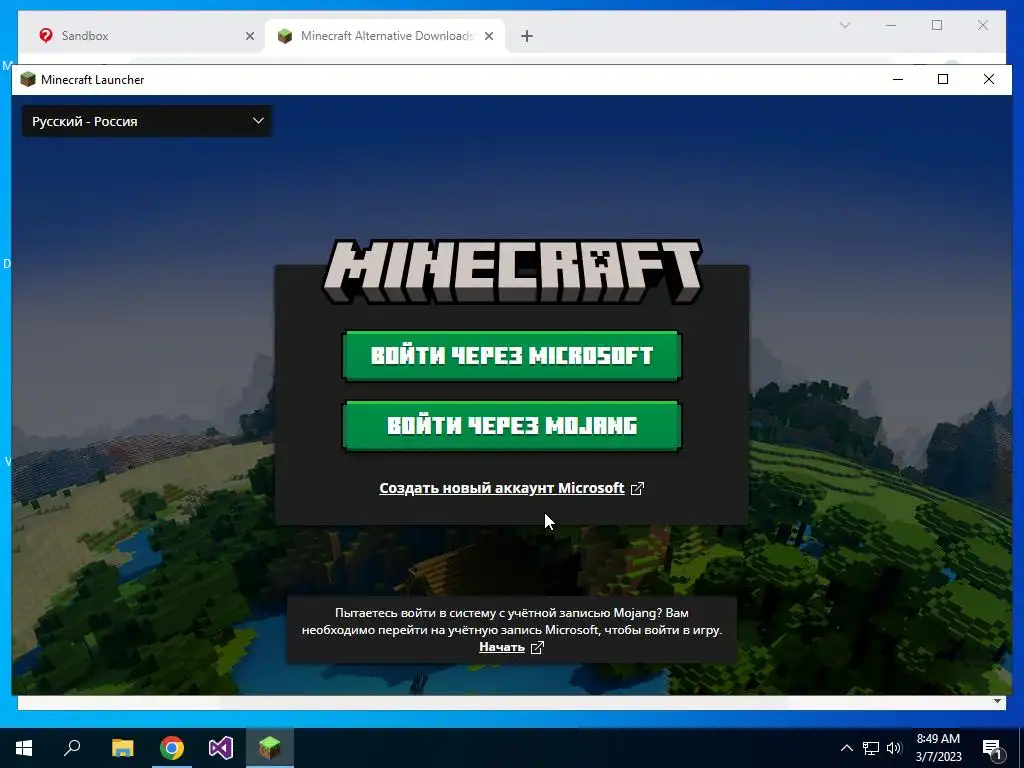Close the Minecraft Alternative Downloads tab
Viewport: 1024px width, 768px height.
point(488,36)
